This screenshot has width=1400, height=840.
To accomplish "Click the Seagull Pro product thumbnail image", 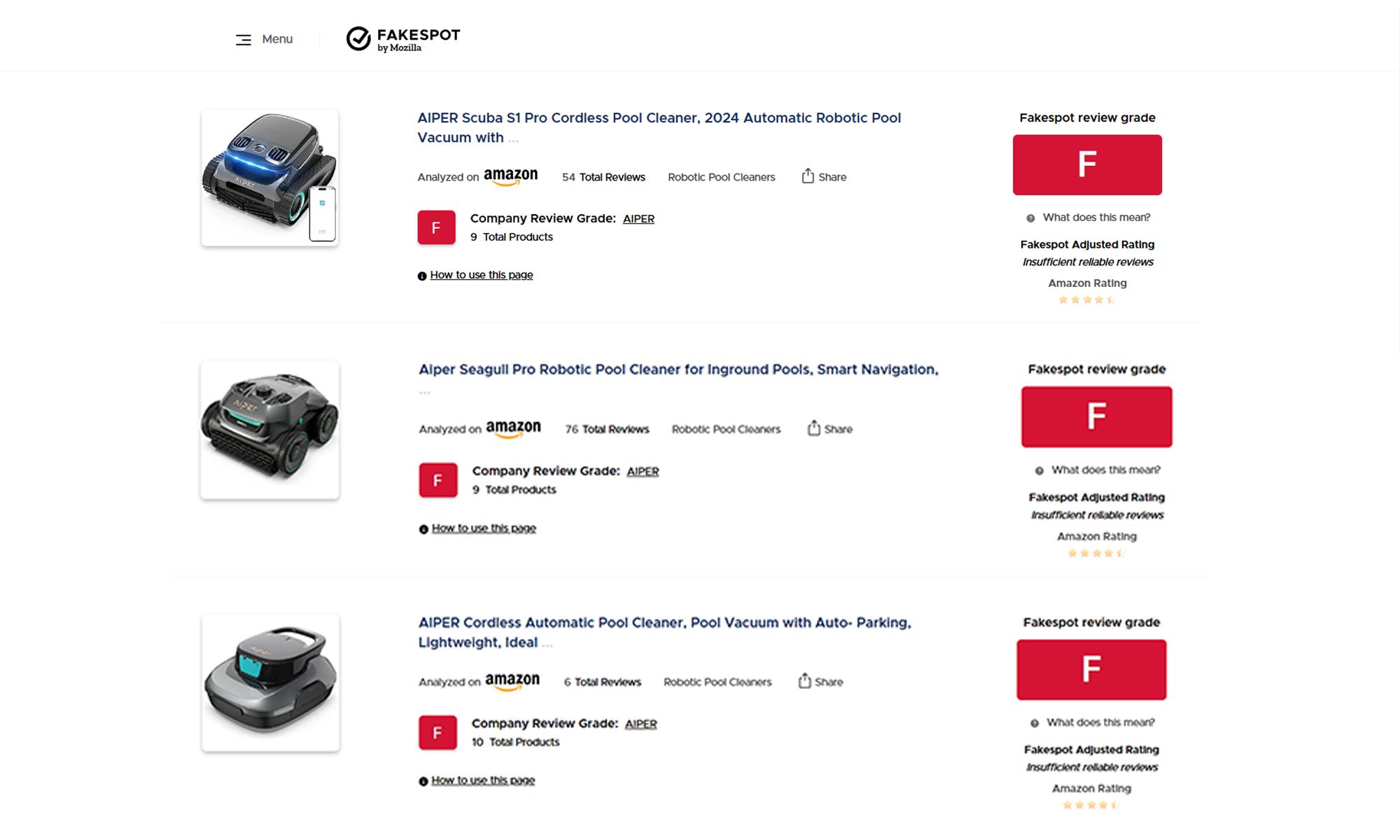I will [x=270, y=430].
